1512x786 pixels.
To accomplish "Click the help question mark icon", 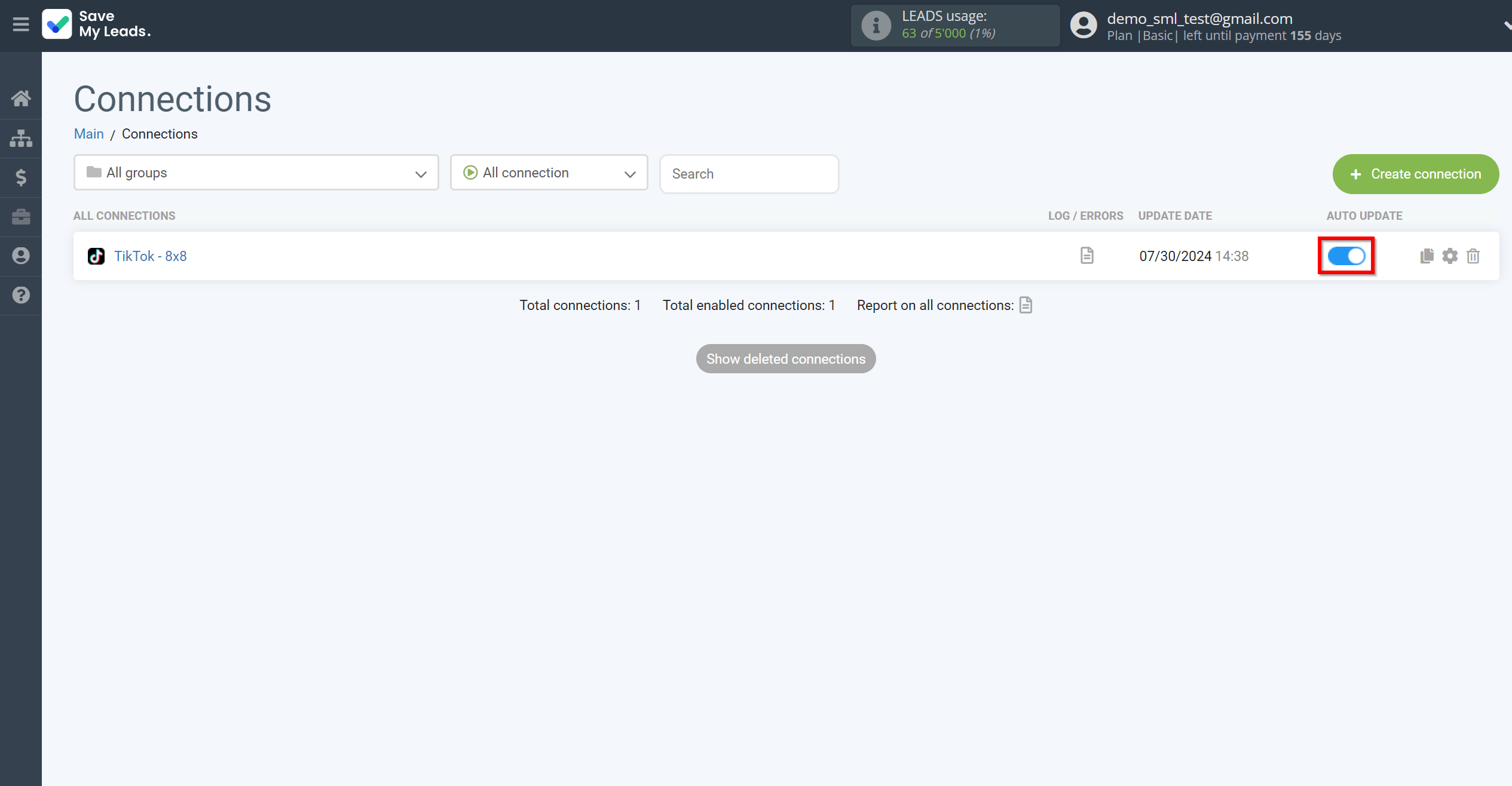I will [21, 295].
